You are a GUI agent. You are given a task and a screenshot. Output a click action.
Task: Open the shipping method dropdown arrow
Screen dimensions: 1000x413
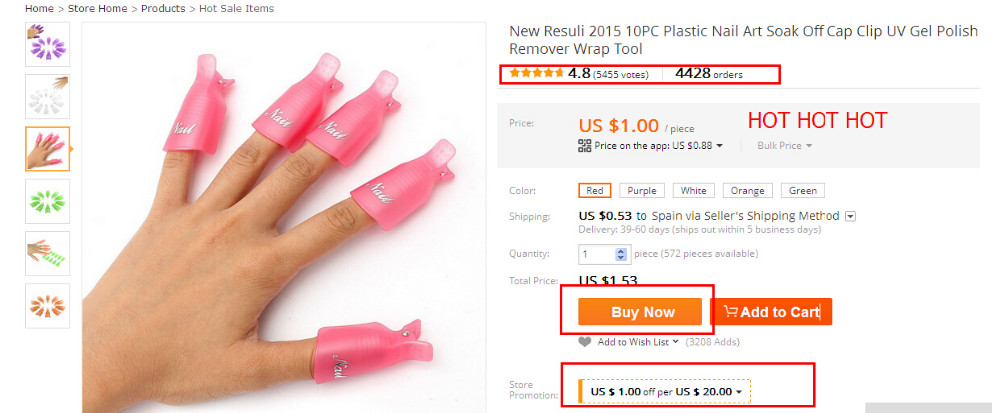pos(850,216)
